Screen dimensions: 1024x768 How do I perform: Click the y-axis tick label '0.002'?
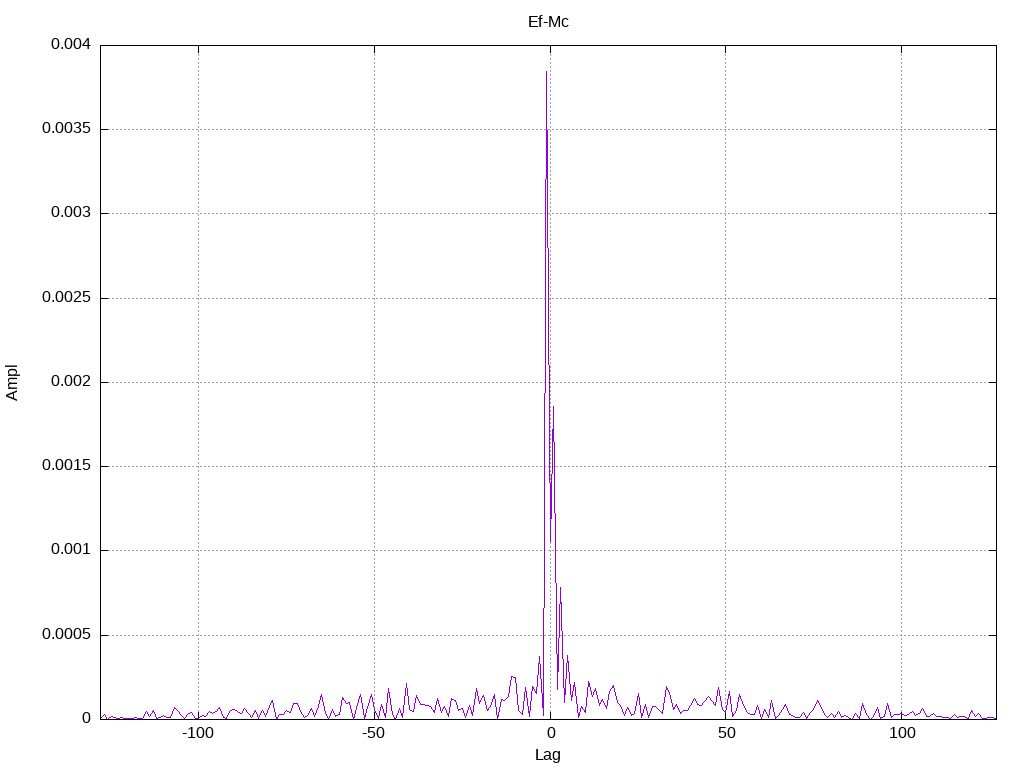point(71,381)
